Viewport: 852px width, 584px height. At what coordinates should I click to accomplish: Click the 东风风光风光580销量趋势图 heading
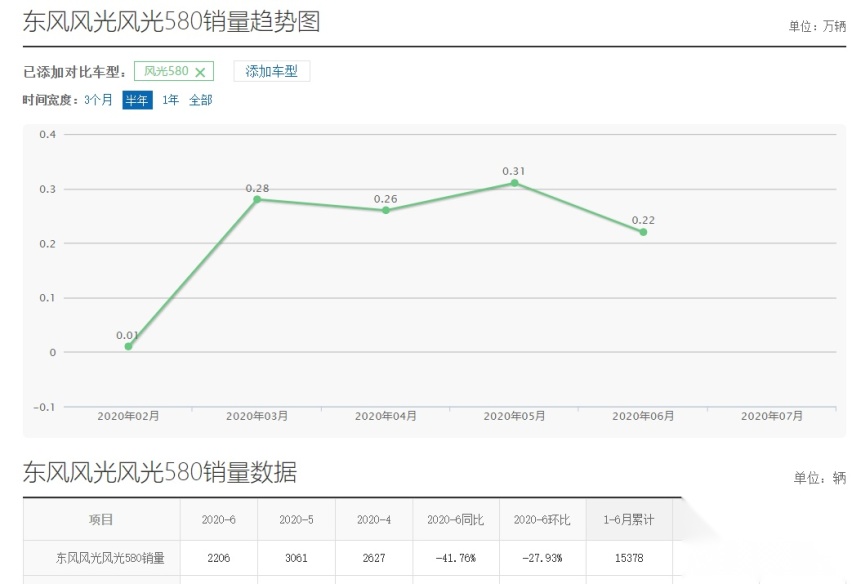171,22
